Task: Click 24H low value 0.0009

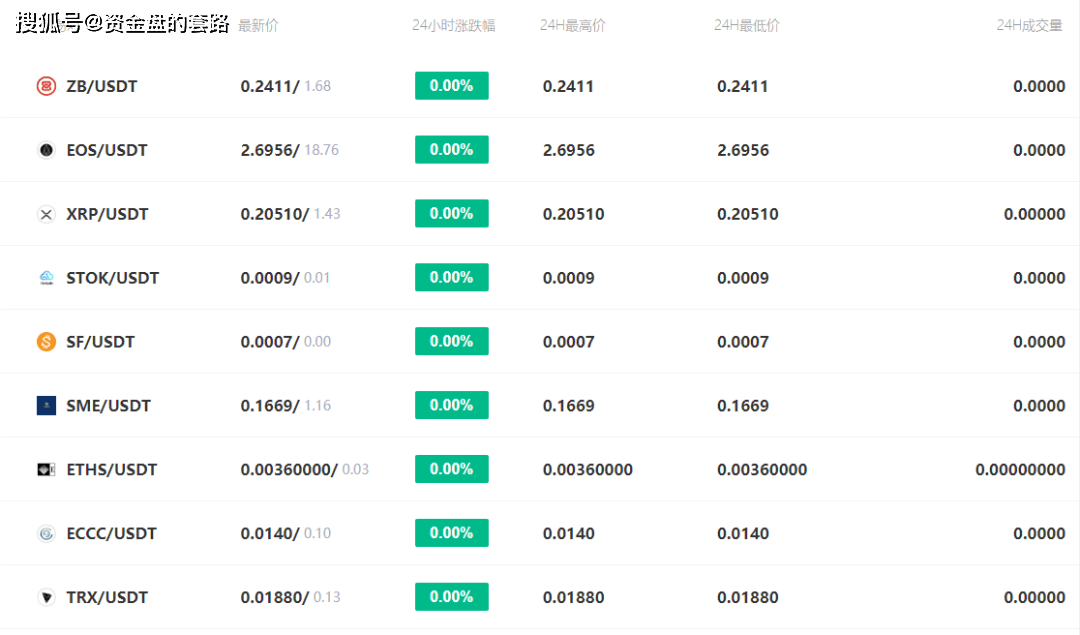Action: (x=742, y=278)
